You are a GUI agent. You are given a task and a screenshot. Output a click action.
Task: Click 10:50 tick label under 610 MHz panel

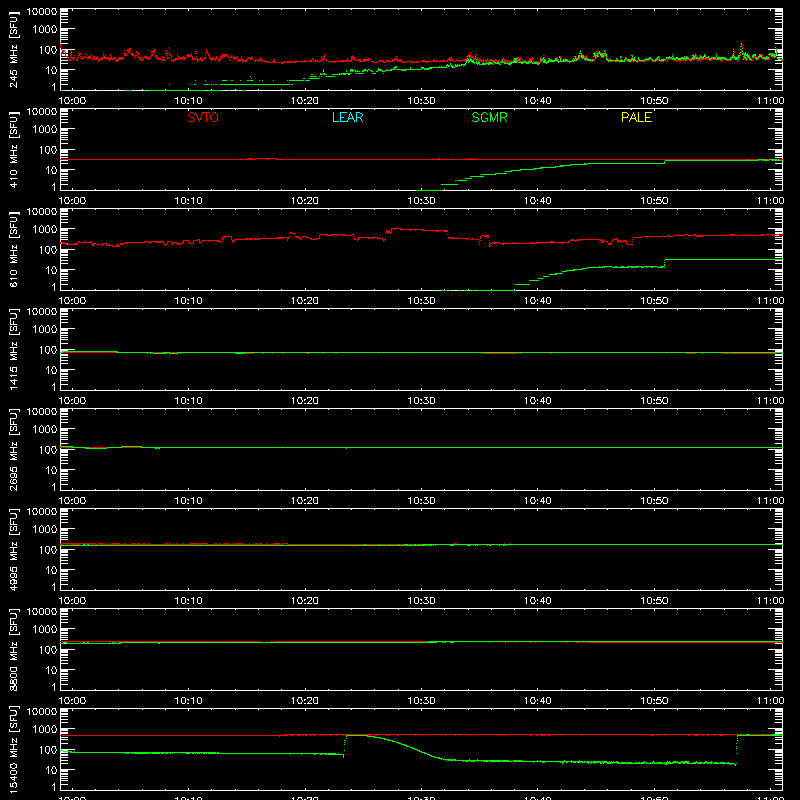pos(654,301)
